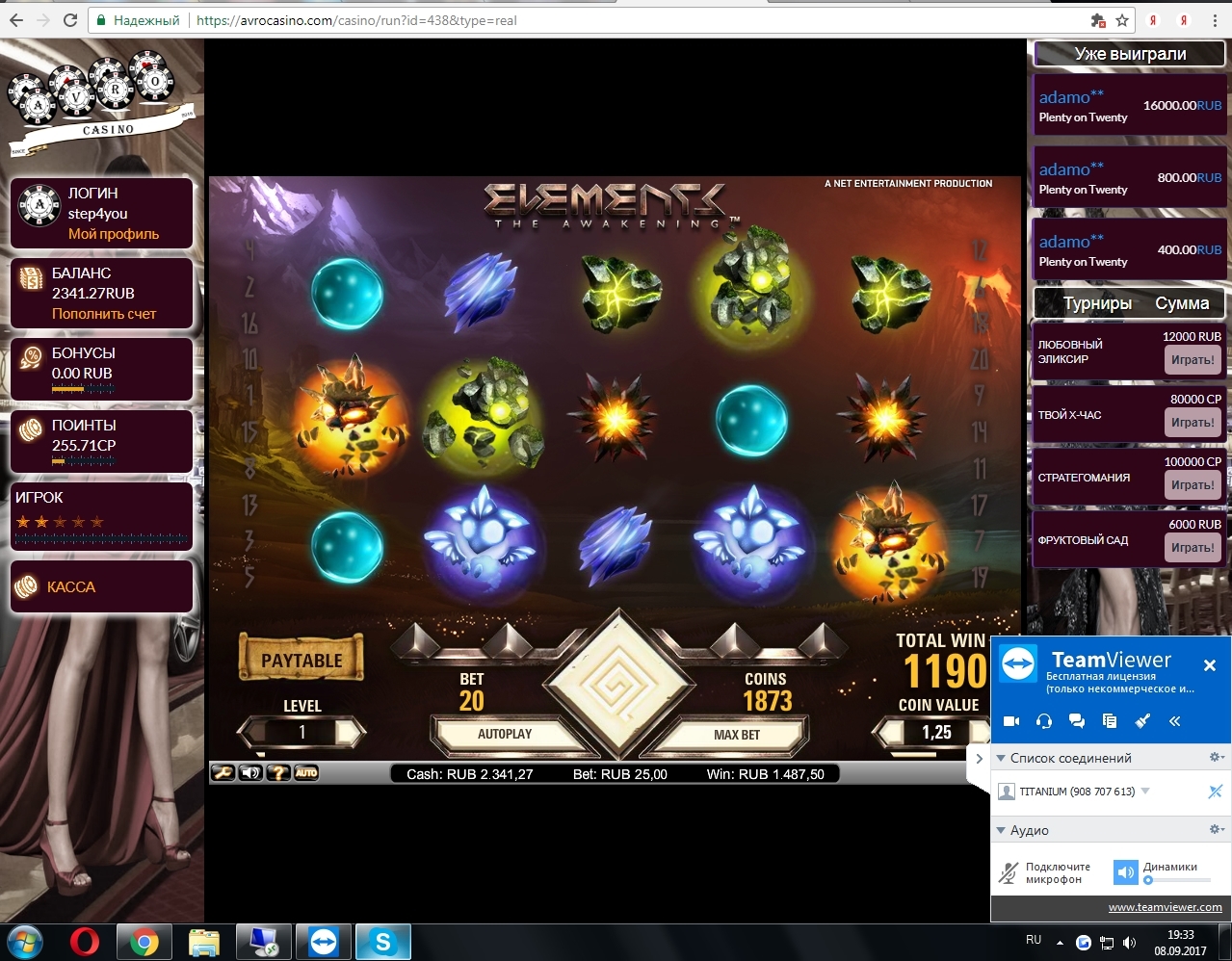The height and width of the screenshot is (961, 1232).
Task: Open Chrome from the taskbar
Action: tap(144, 942)
